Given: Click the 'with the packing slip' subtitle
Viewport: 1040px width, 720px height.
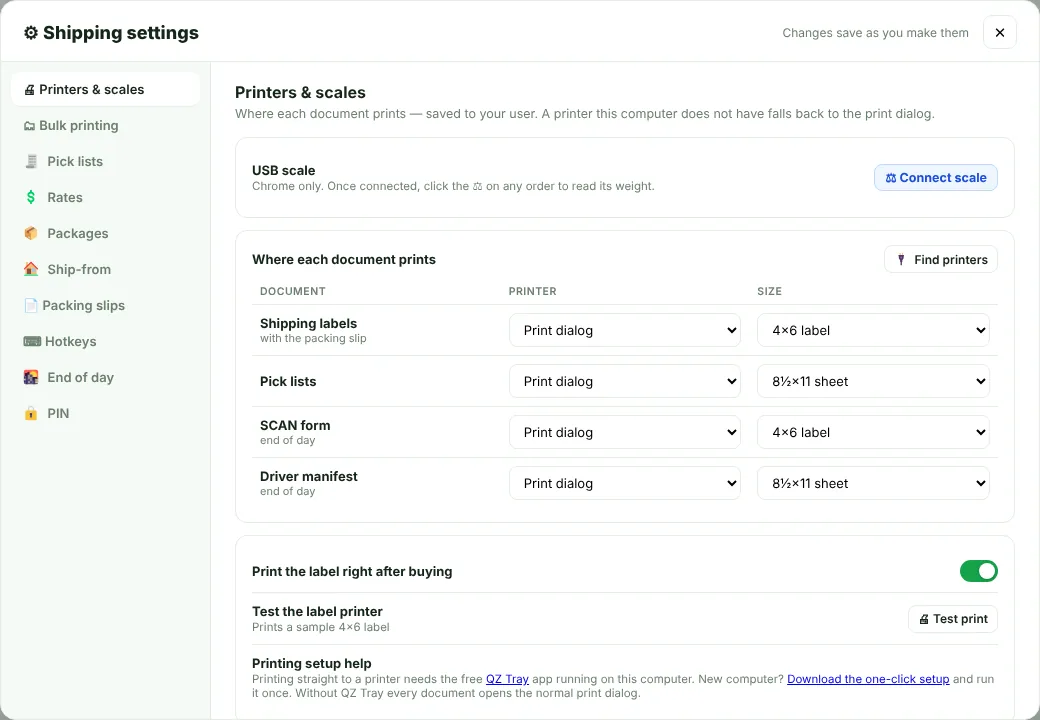Looking at the screenshot, I should (313, 339).
